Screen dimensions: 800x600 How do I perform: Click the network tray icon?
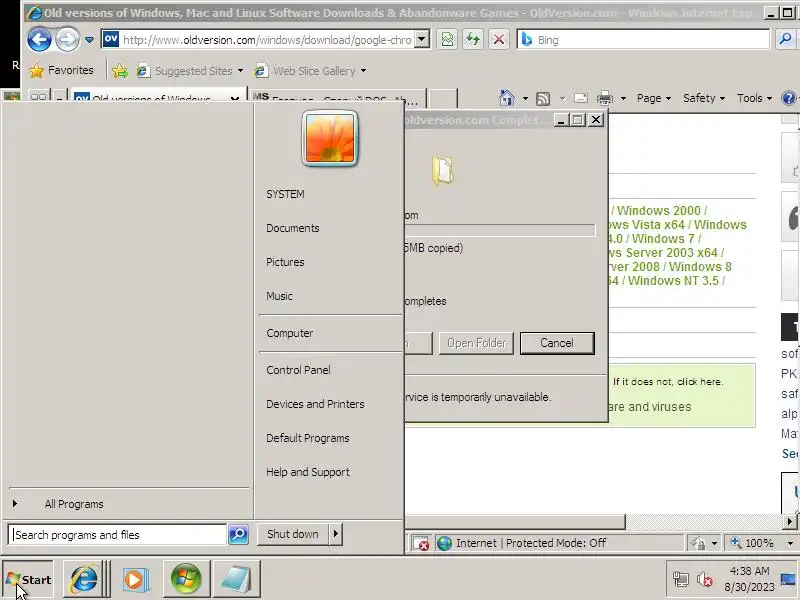(x=681, y=579)
